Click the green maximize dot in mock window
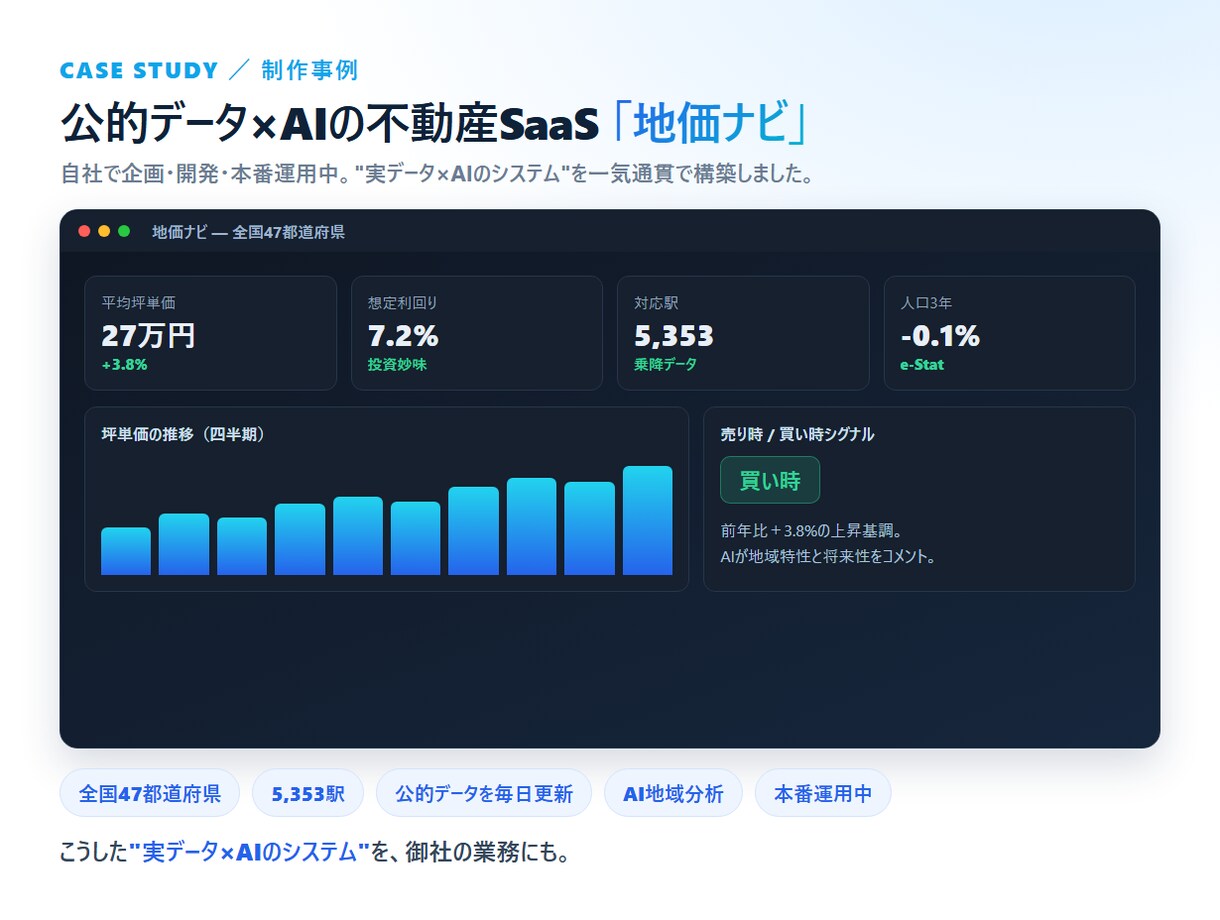Image resolution: width=1220 pixels, height=920 pixels. (x=124, y=231)
